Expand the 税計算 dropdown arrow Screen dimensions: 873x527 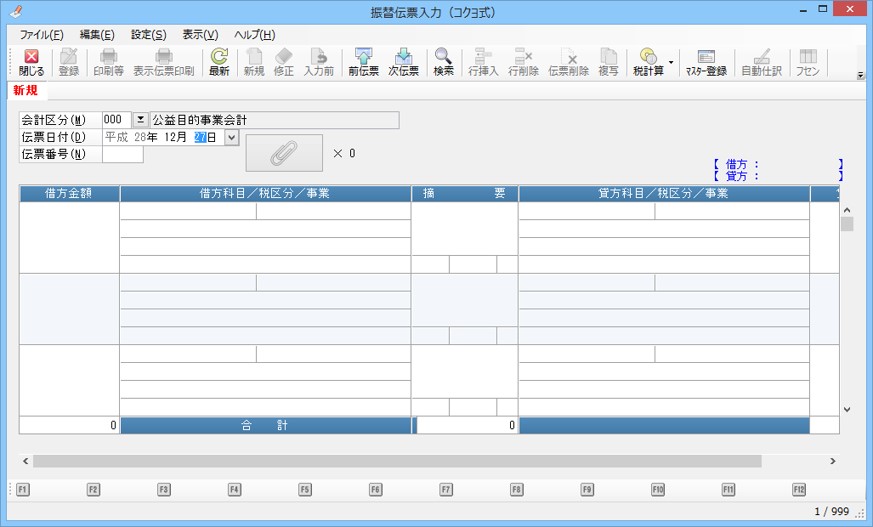pyautogui.click(x=671, y=62)
